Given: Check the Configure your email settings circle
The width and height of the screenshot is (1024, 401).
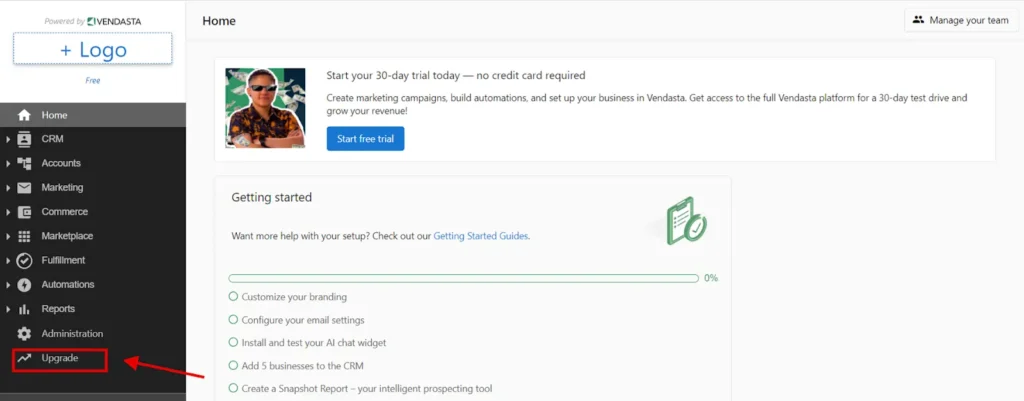Looking at the screenshot, I should (233, 320).
